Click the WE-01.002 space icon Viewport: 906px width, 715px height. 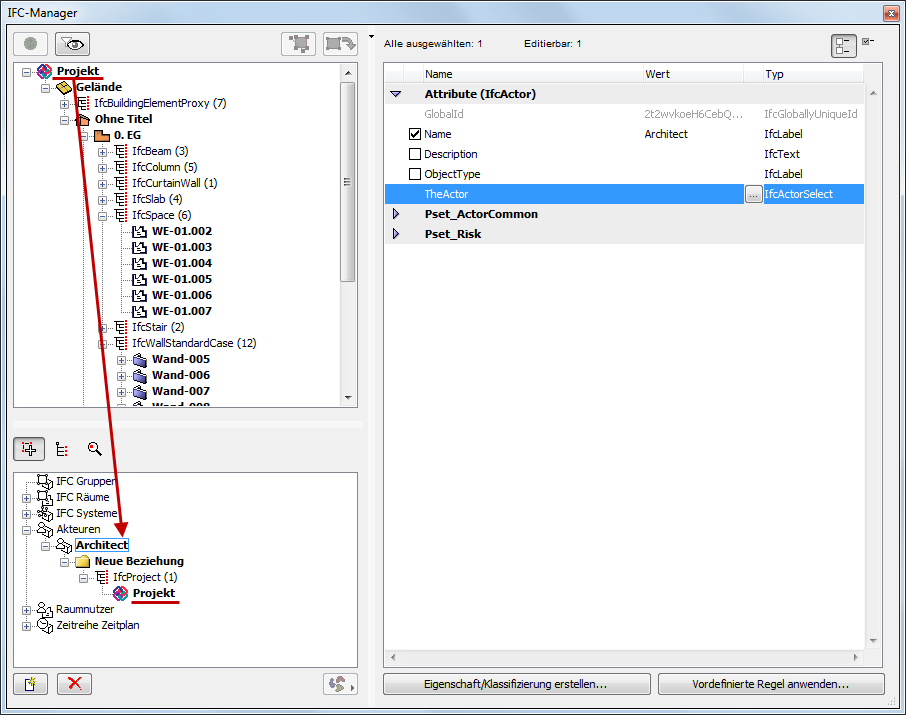pyautogui.click(x=139, y=232)
